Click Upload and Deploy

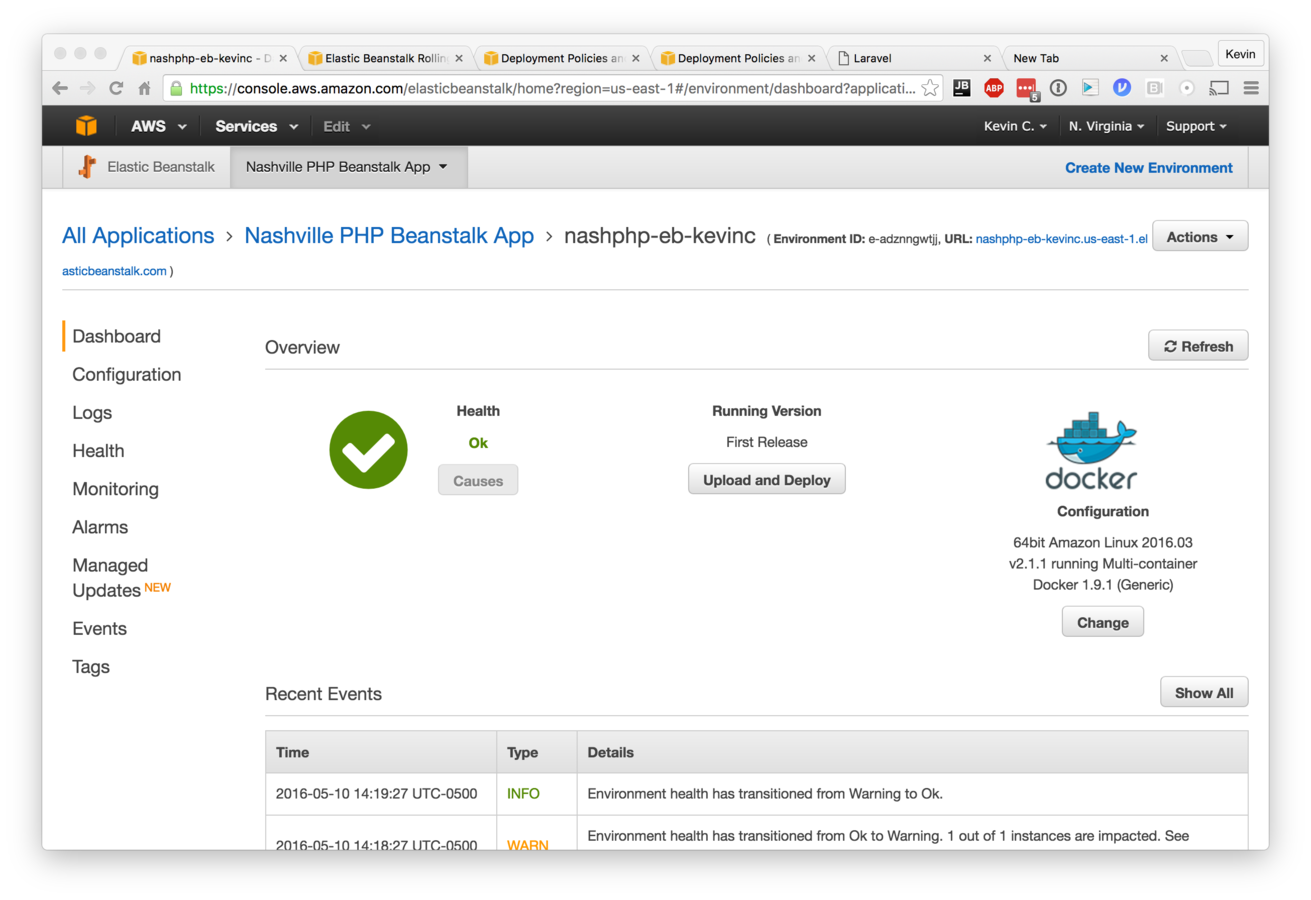[767, 479]
